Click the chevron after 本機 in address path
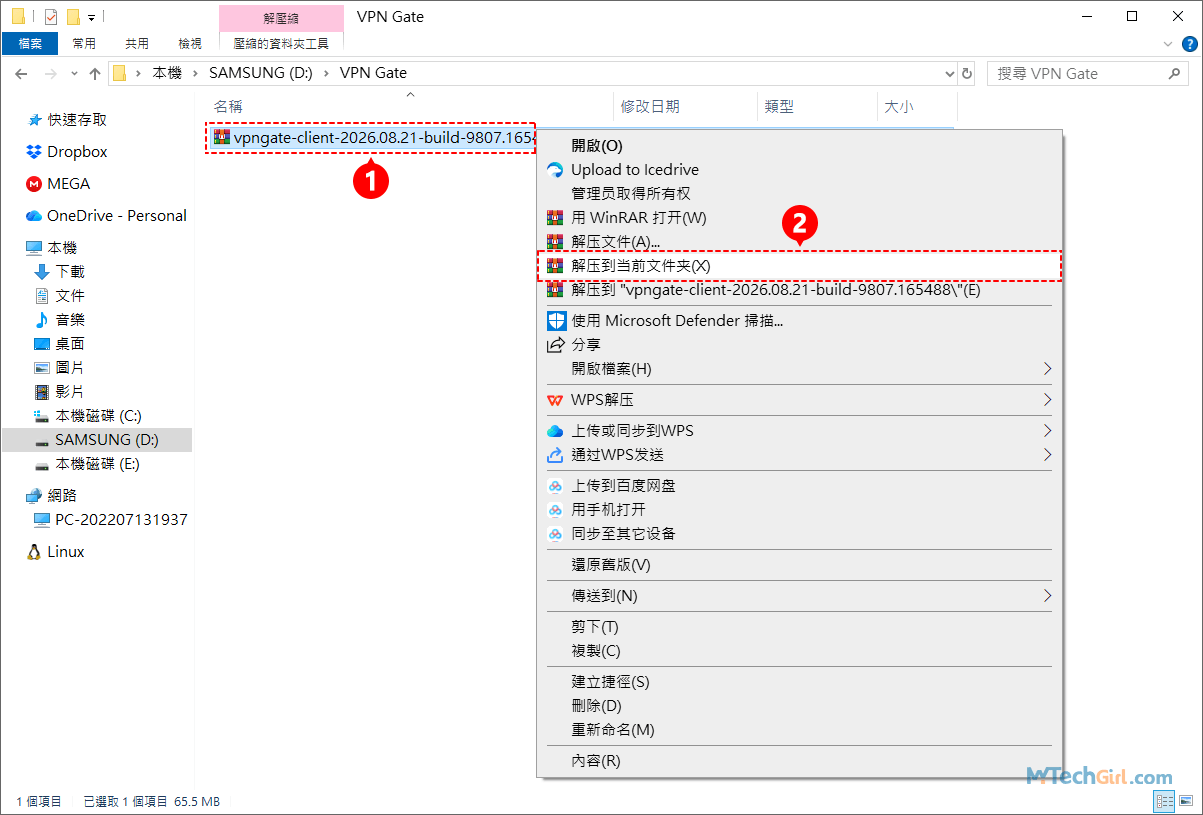Screen dimensions: 1203x815 pos(197,73)
